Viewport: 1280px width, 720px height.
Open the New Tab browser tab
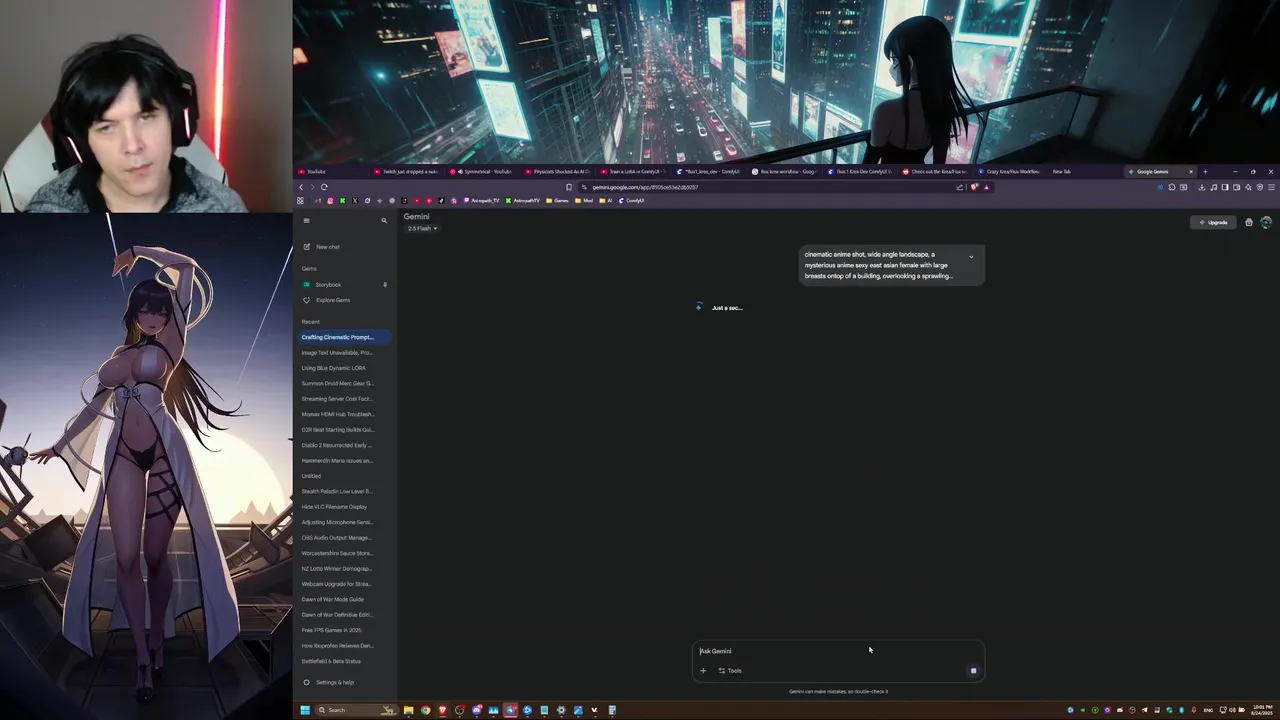(1085, 171)
